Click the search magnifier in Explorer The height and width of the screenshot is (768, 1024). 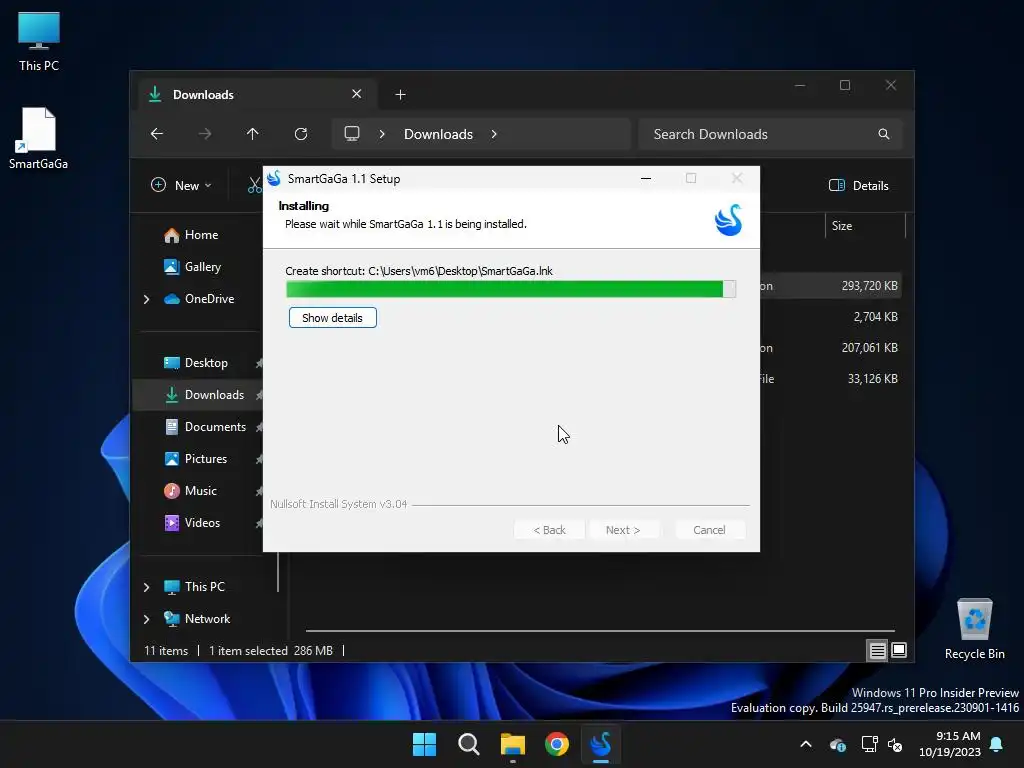point(884,134)
